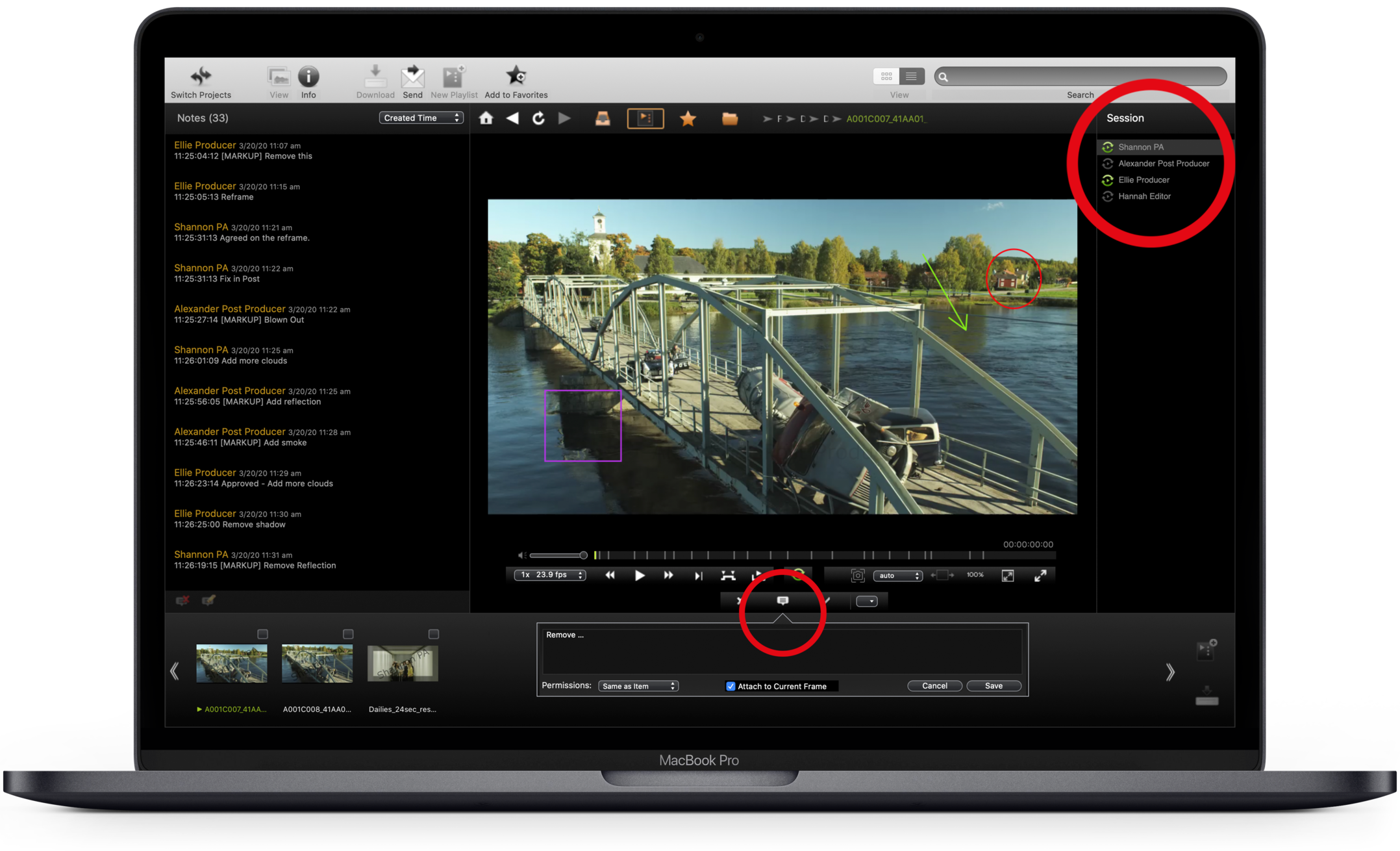Select Hannah Editor in Session list

click(x=1144, y=196)
